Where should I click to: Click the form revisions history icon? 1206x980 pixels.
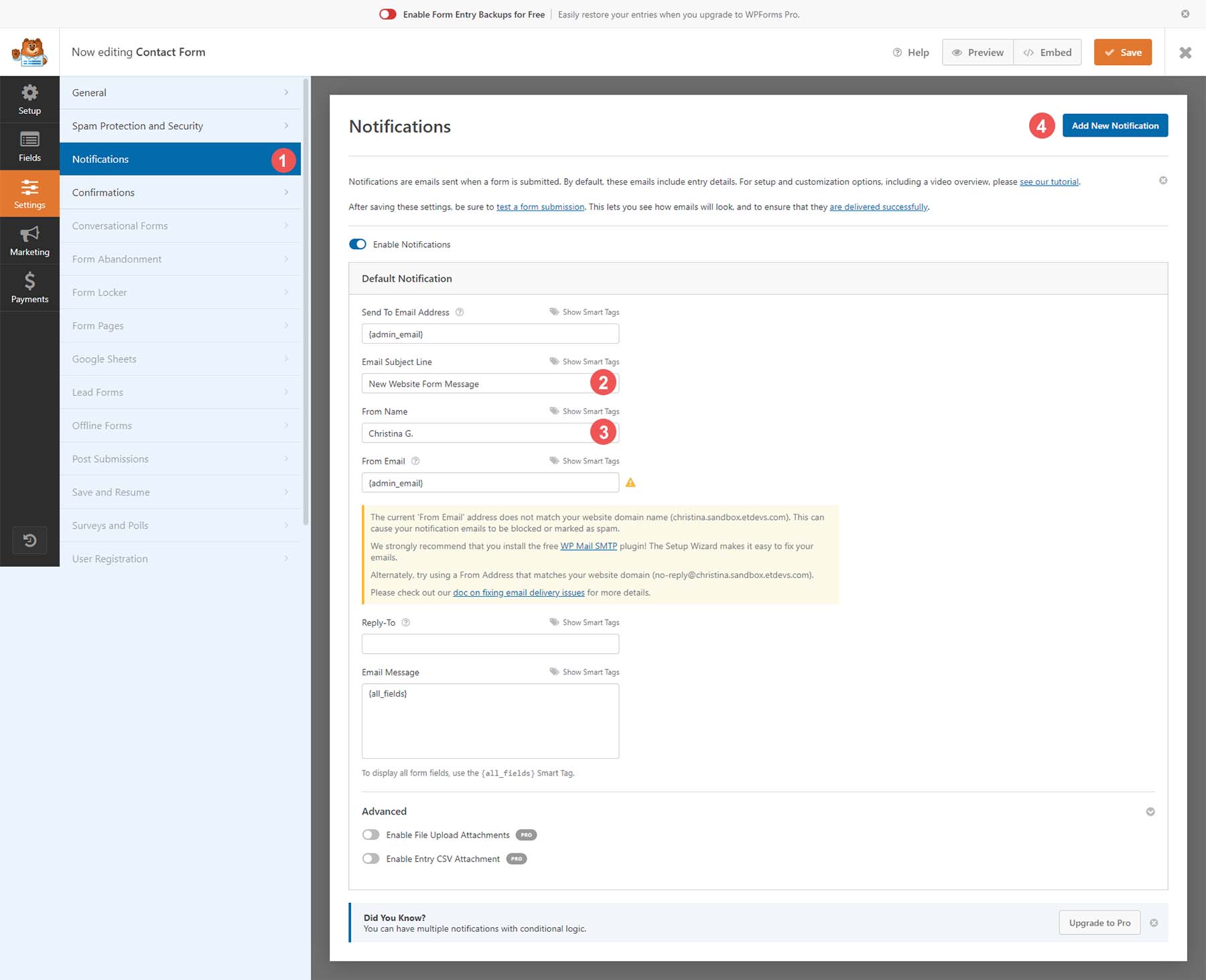tap(29, 540)
